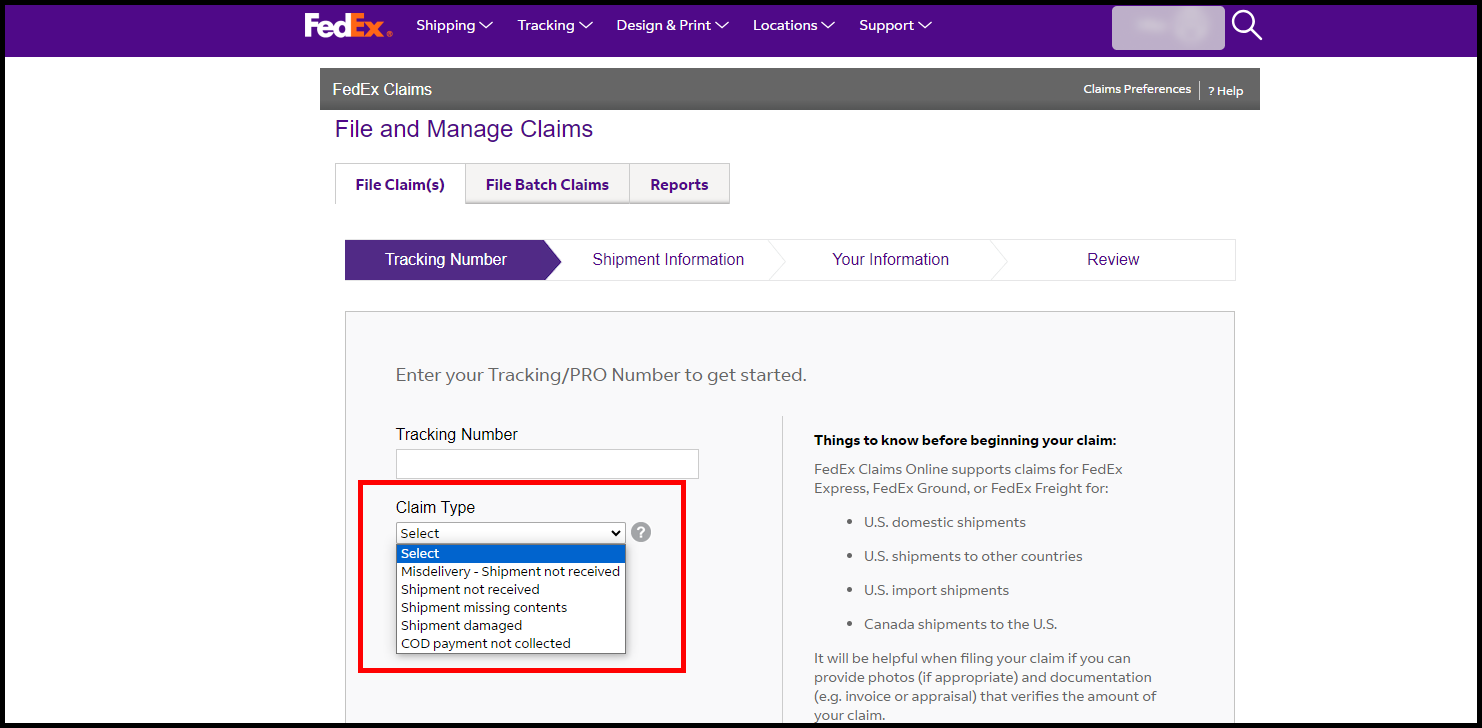
Task: Open Help via the question mark in header
Action: click(1225, 90)
